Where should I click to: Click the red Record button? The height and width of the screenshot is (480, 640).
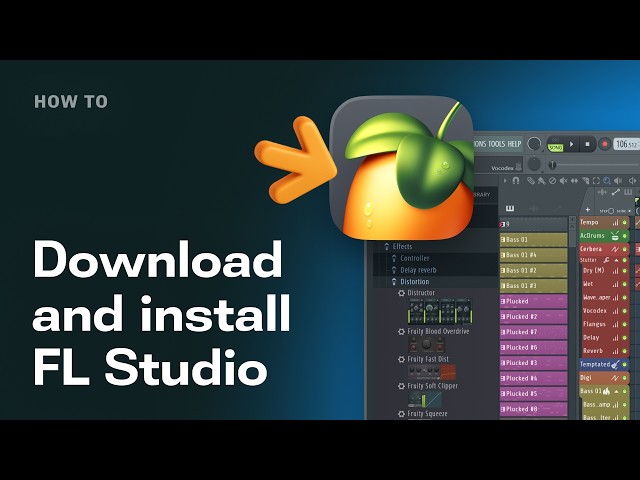point(604,144)
